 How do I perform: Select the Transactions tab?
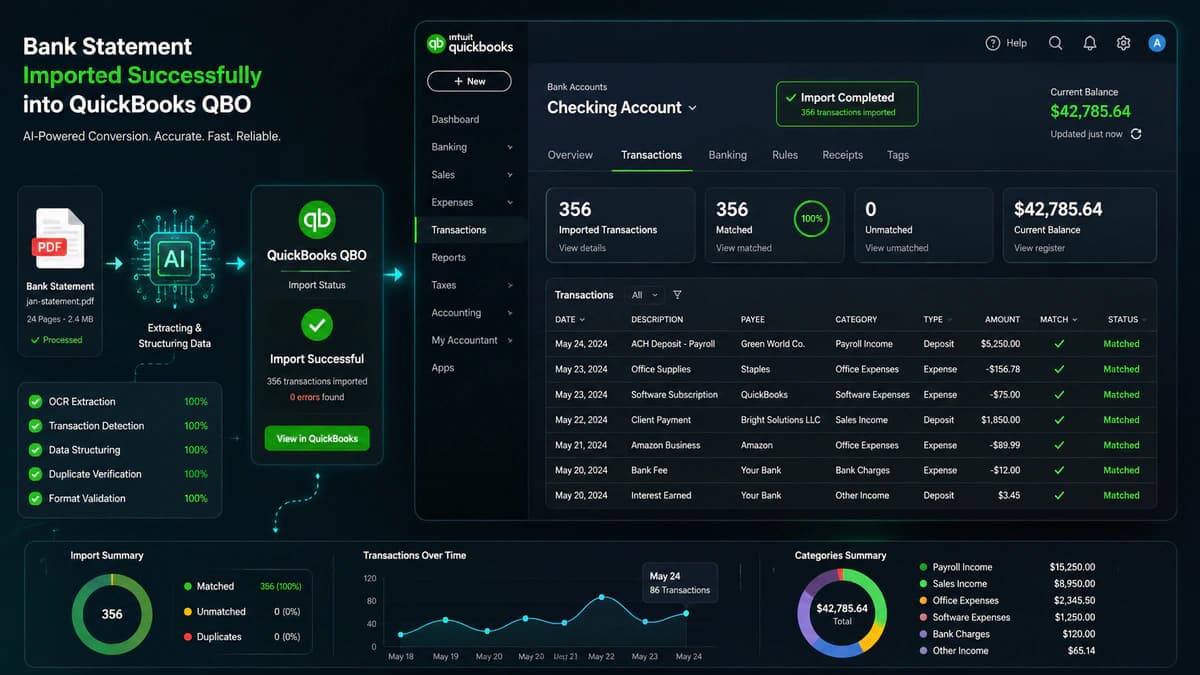[651, 155]
